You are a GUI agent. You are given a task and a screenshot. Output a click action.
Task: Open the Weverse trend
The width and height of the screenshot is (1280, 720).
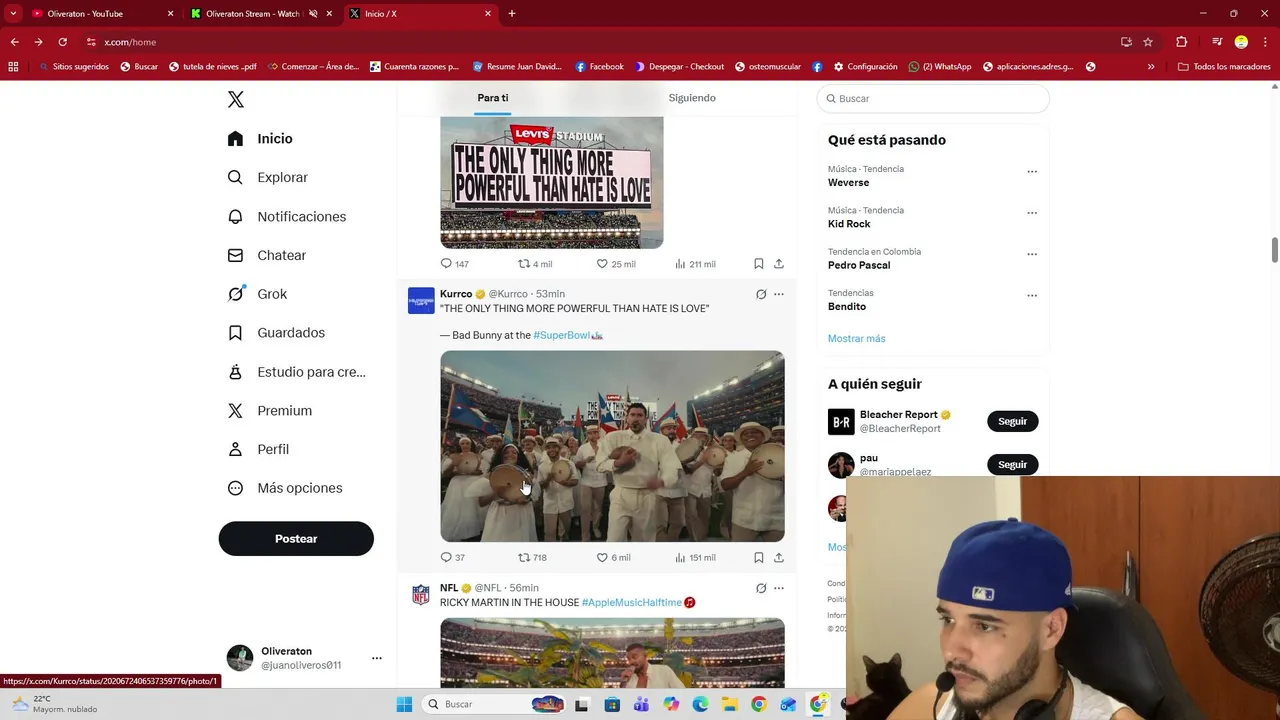click(848, 183)
